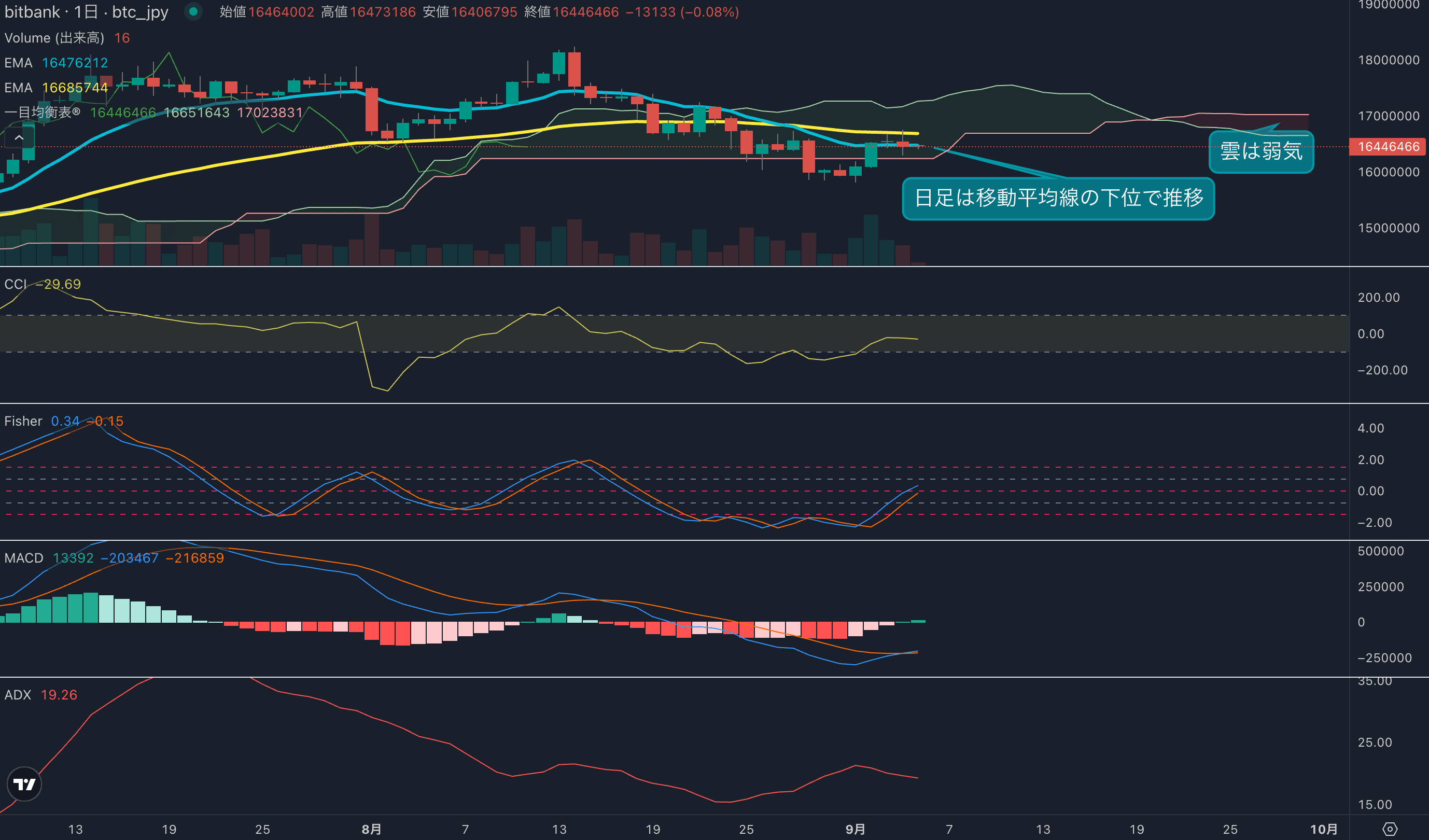Click the 8月 marker on time axis

[x=371, y=829]
